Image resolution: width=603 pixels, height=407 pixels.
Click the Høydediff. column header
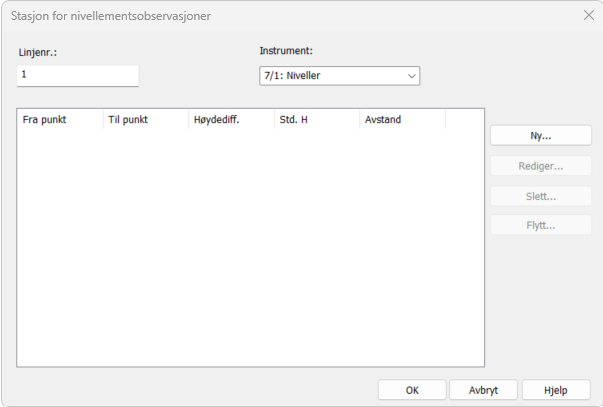click(x=230, y=120)
